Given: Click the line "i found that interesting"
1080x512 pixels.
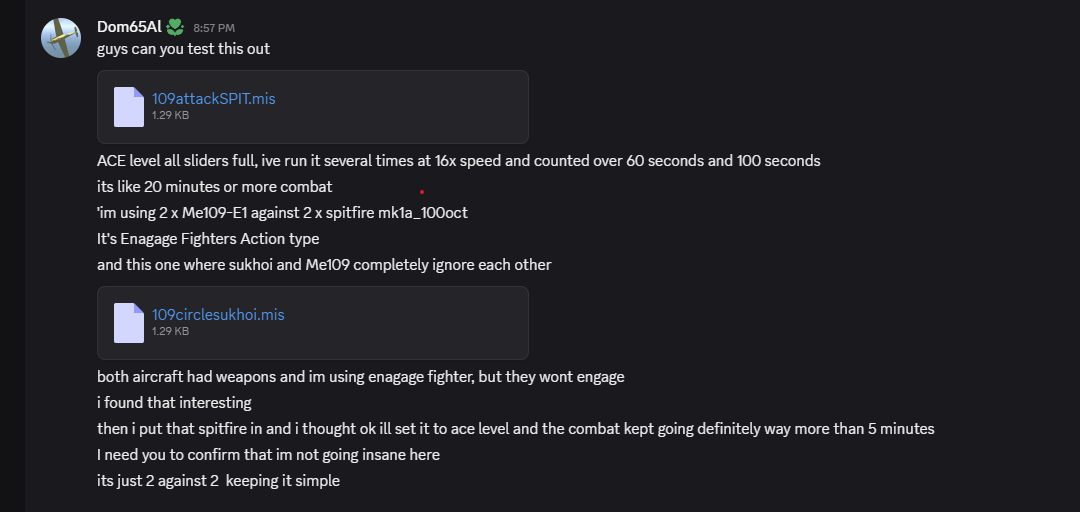Looking at the screenshot, I should 174,403.
